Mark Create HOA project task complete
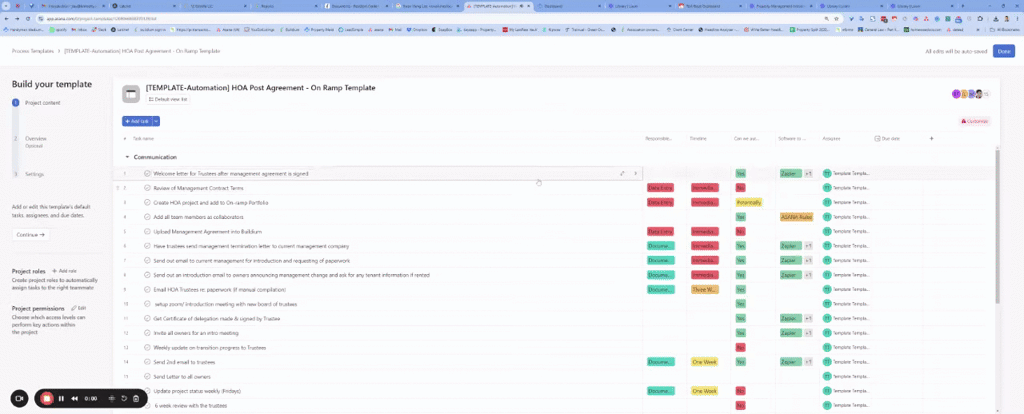The width and height of the screenshot is (1024, 414). 148,202
